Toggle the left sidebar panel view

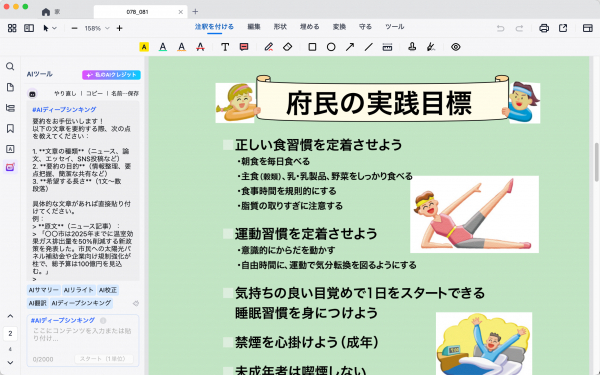(29, 28)
